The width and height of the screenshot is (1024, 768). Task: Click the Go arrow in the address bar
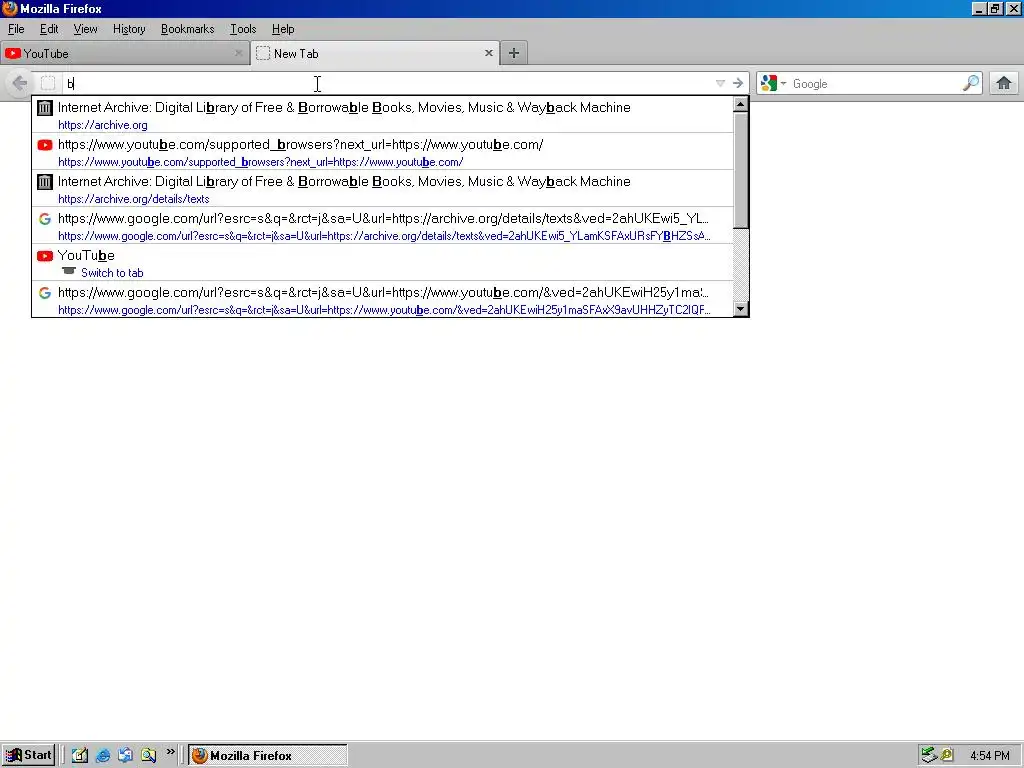point(738,83)
